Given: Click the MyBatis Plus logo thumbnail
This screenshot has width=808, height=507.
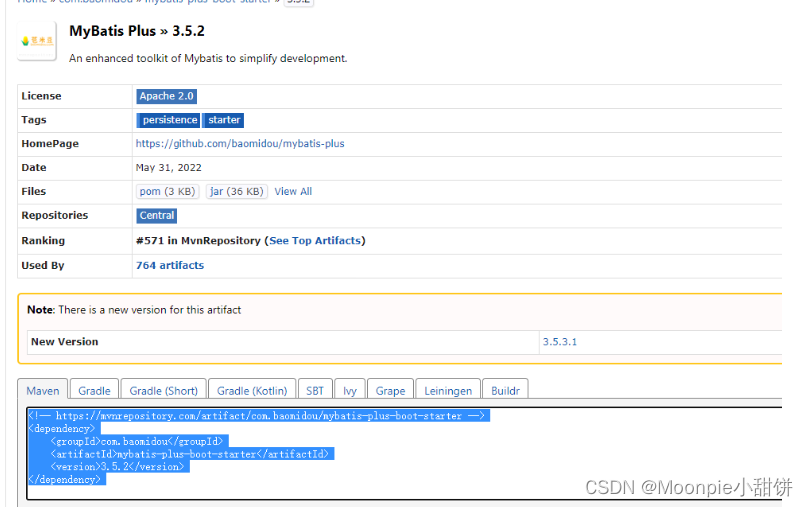Looking at the screenshot, I should coord(37,41).
